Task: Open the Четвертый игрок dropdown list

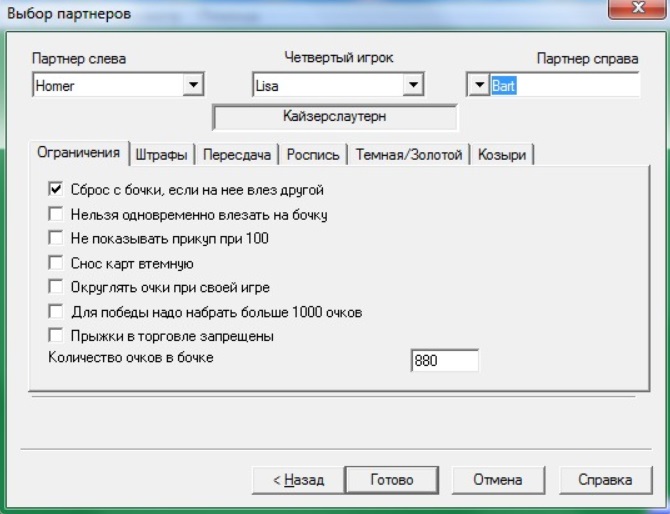Action: (413, 86)
